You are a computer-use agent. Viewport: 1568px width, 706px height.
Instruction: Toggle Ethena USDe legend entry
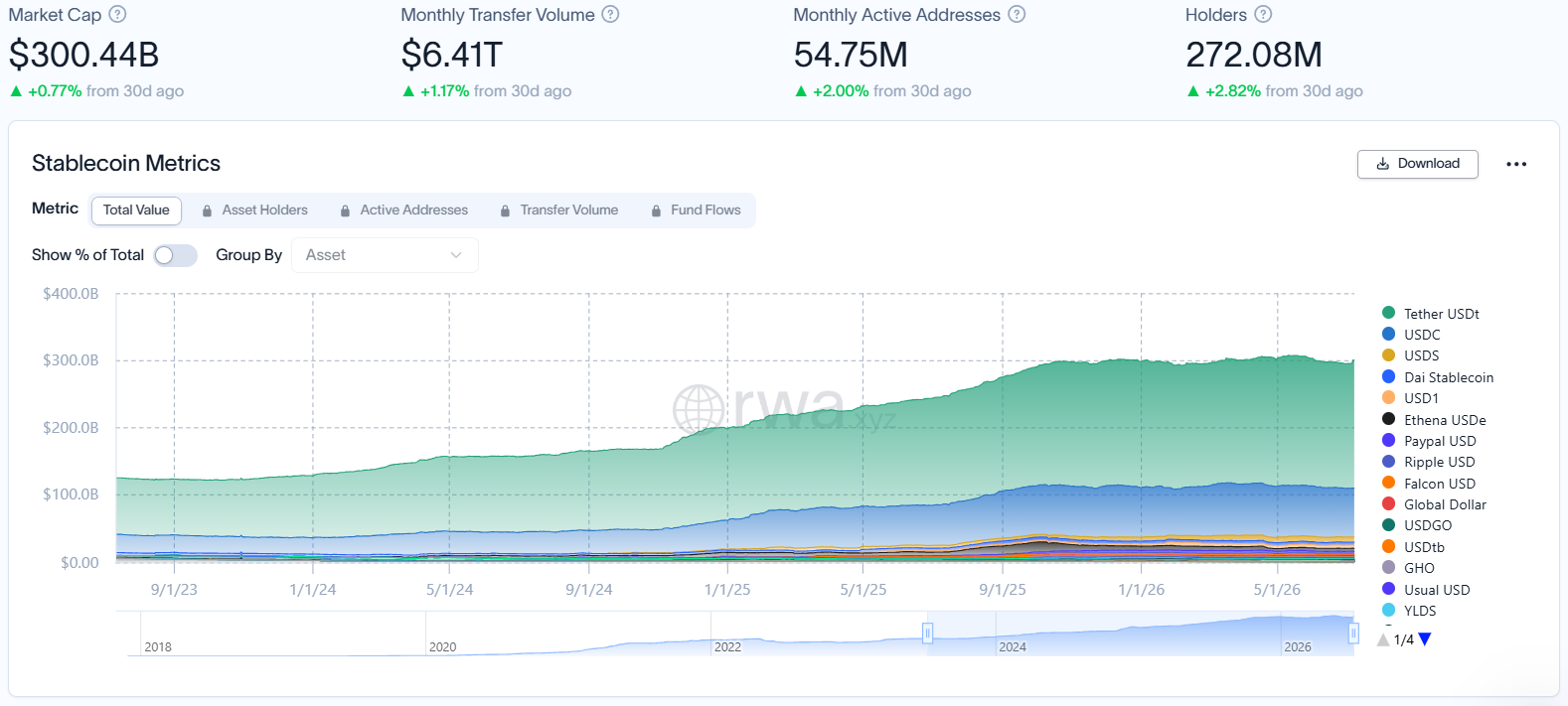(1434, 420)
